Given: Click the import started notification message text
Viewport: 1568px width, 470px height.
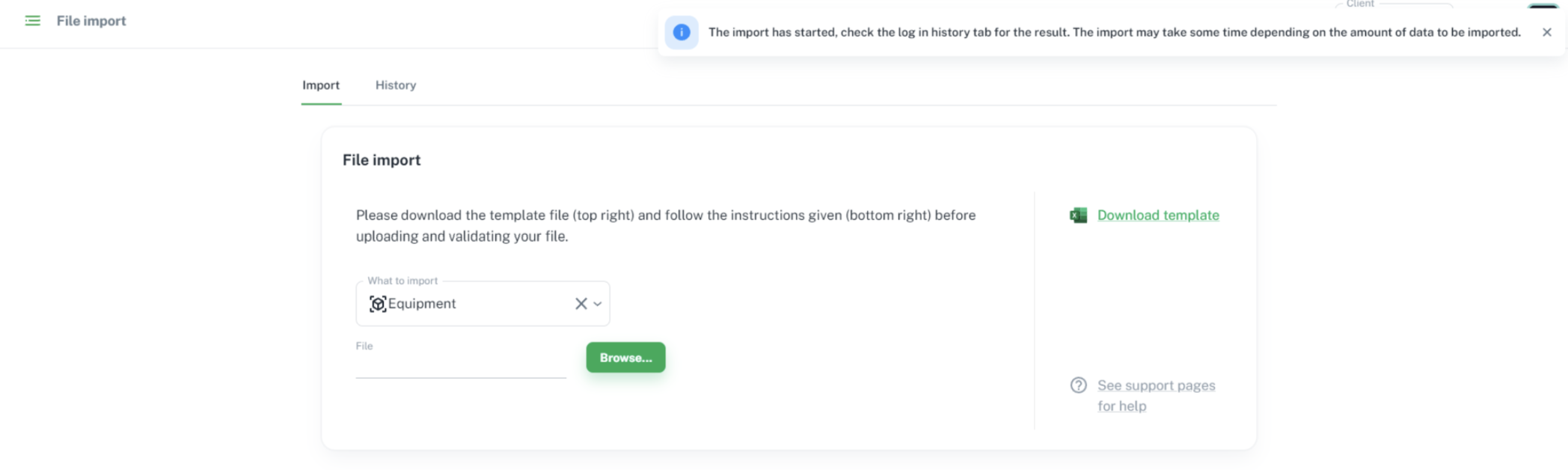Looking at the screenshot, I should click(x=1115, y=32).
